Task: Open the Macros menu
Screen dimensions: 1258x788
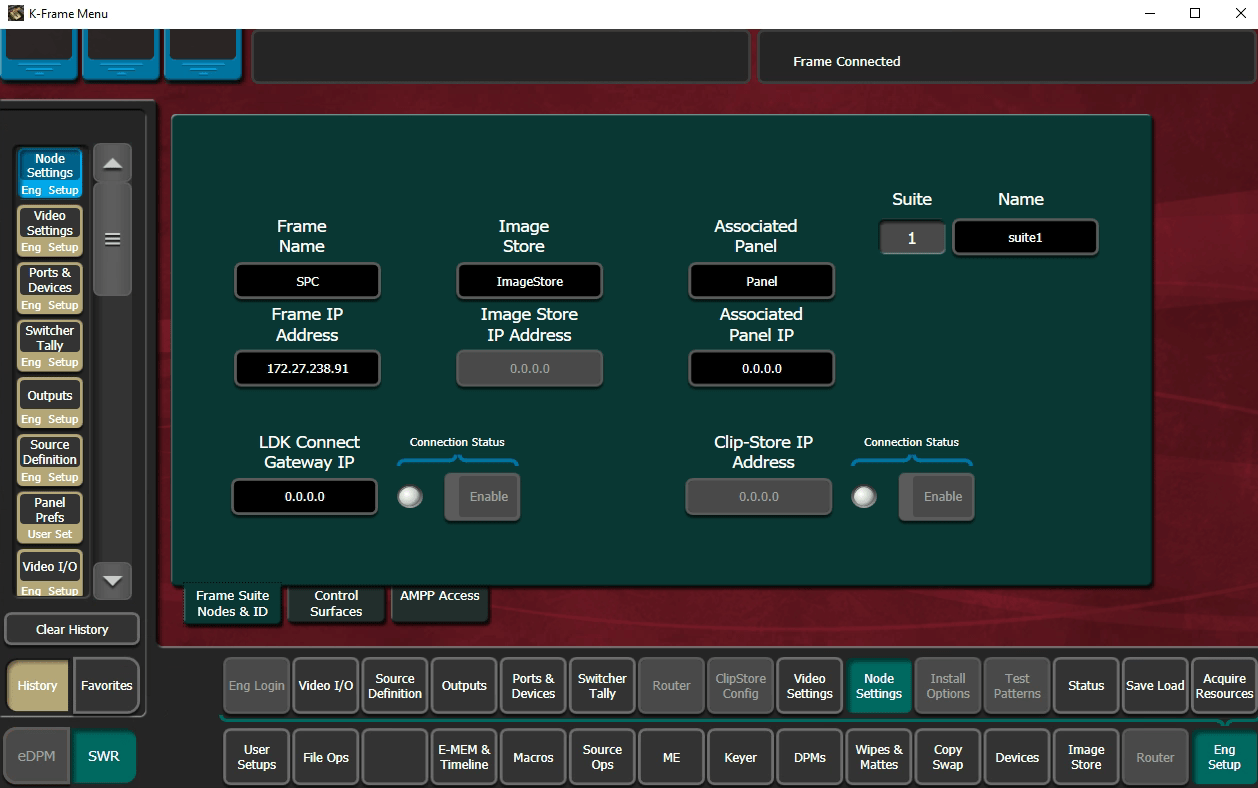Action: (x=533, y=757)
